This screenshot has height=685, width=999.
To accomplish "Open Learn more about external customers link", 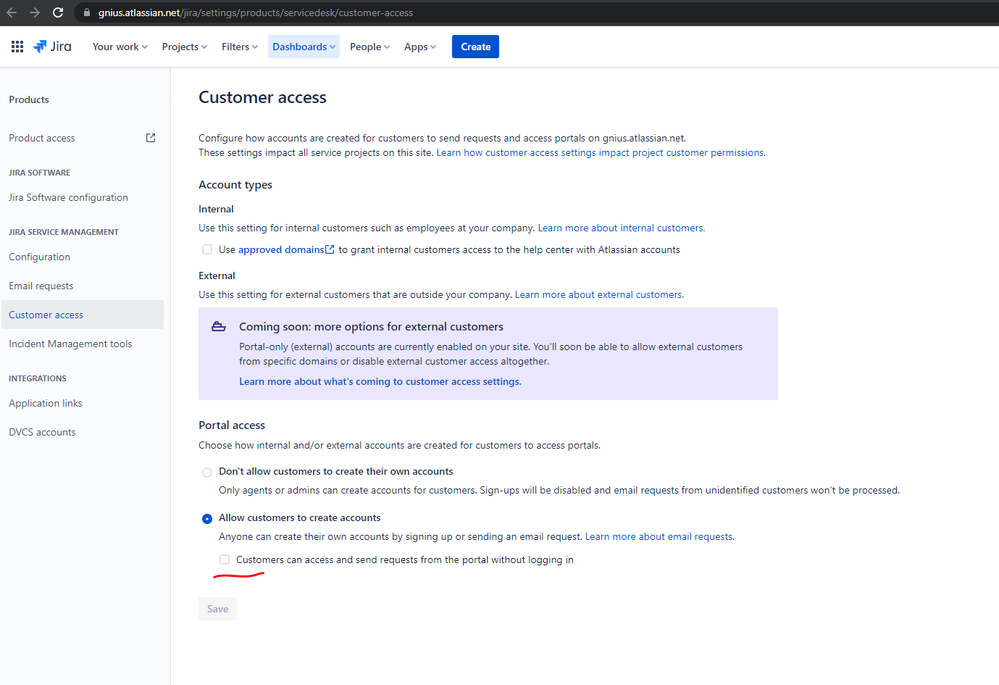I will point(599,295).
